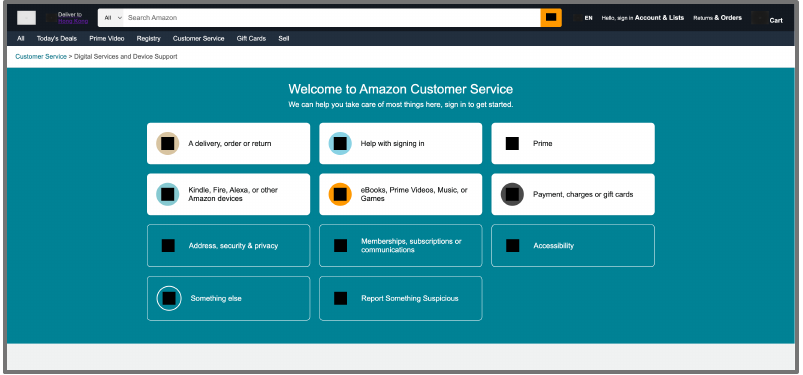Click the eBooks, Prime Videos orange icon
Viewport: 803px width, 375px height.
(340, 194)
